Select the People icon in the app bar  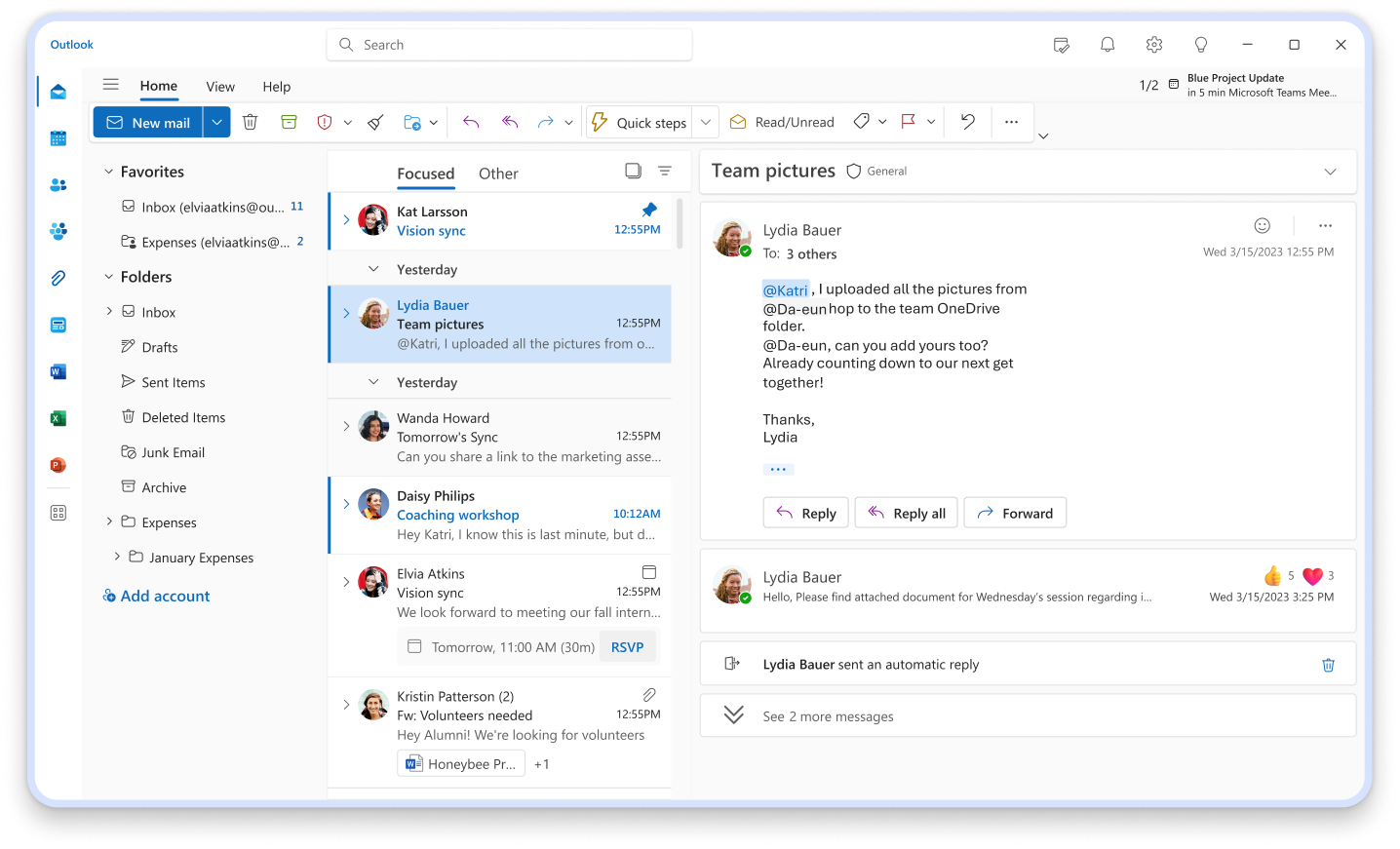point(58,185)
